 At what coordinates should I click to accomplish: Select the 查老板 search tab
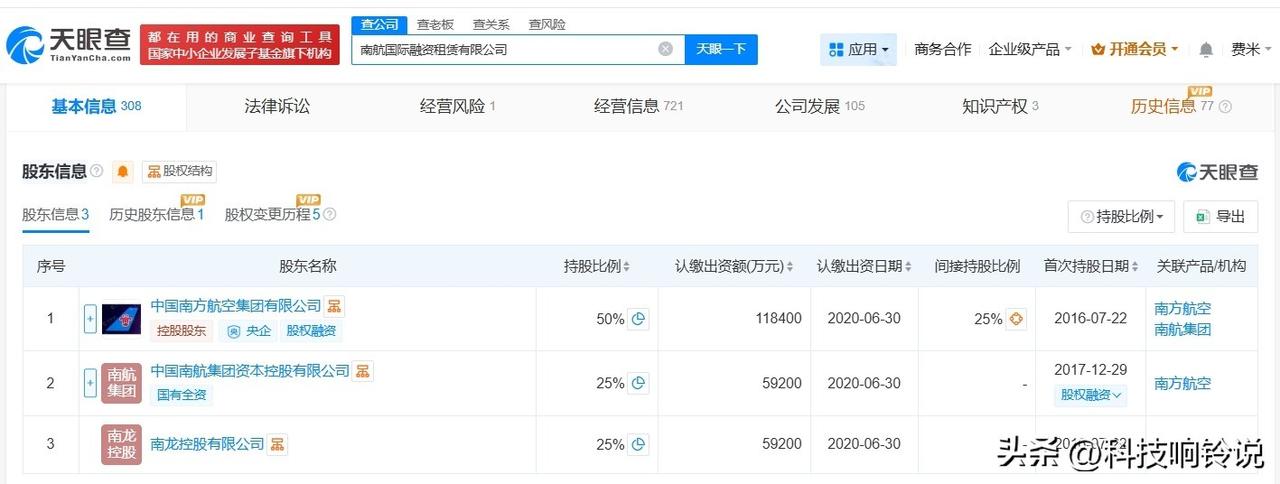(435, 24)
